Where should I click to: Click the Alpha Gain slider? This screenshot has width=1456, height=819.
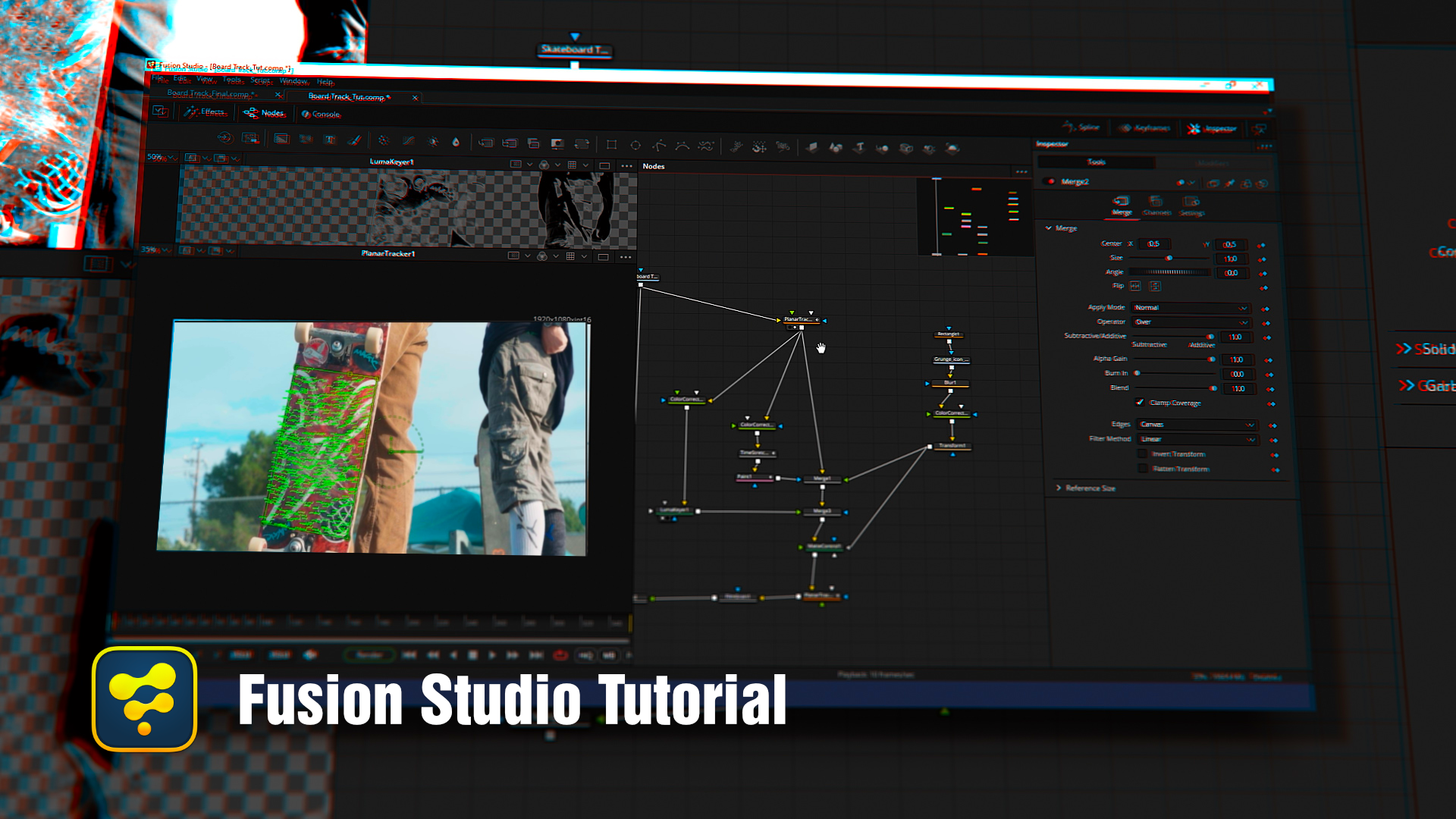[x=1173, y=359]
